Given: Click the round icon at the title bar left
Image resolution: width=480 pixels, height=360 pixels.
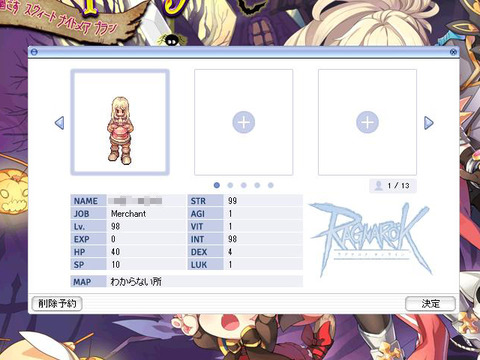Looking at the screenshot, I should [x=34, y=52].
